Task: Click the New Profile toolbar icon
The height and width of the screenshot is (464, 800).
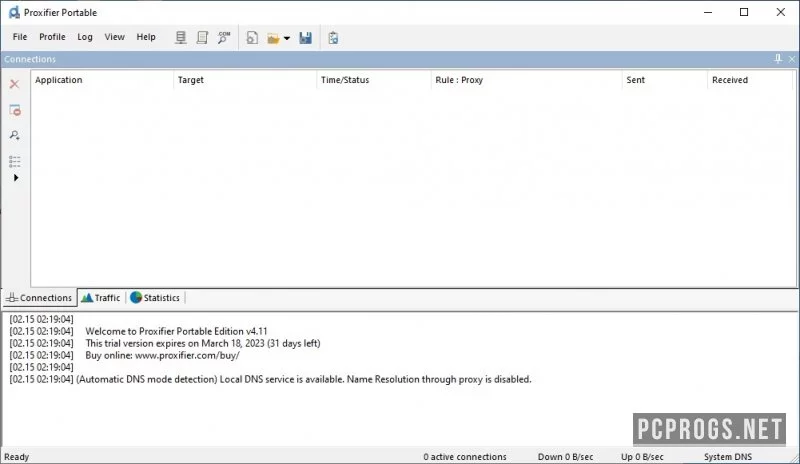Action: (252, 38)
